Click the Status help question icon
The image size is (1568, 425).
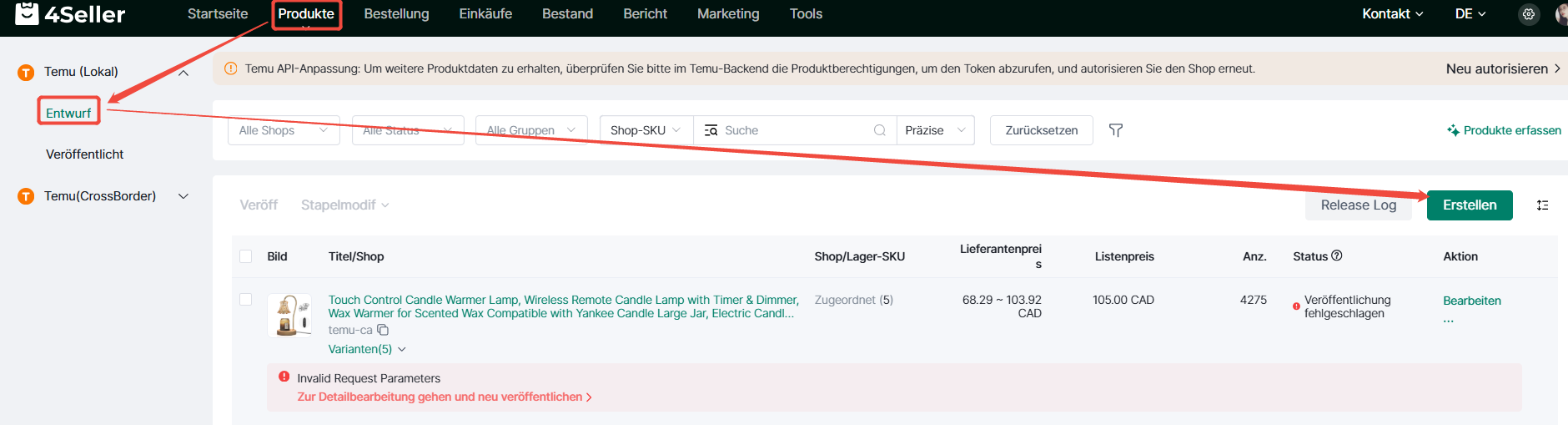pyautogui.click(x=1336, y=256)
